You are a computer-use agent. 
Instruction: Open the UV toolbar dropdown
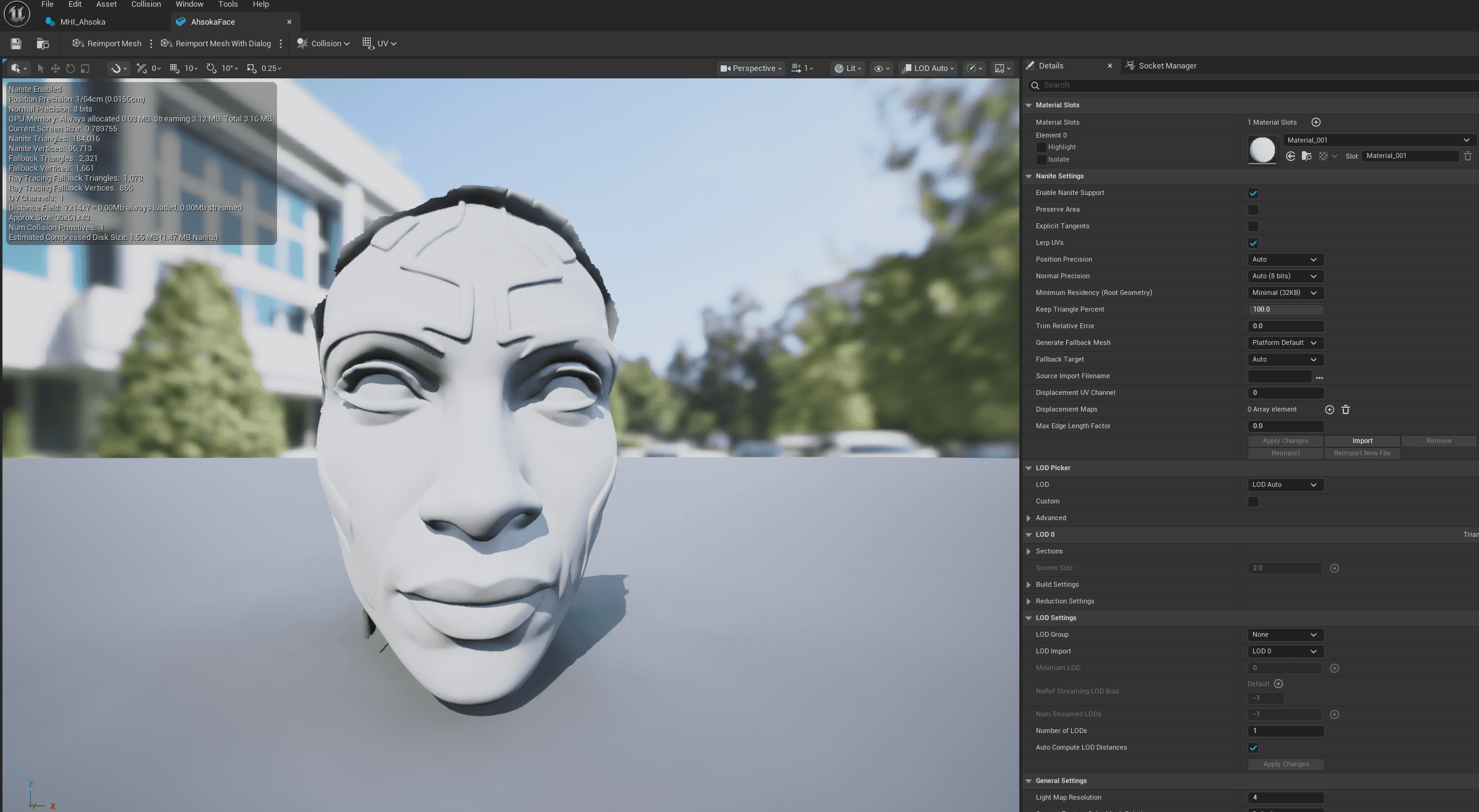(x=379, y=43)
